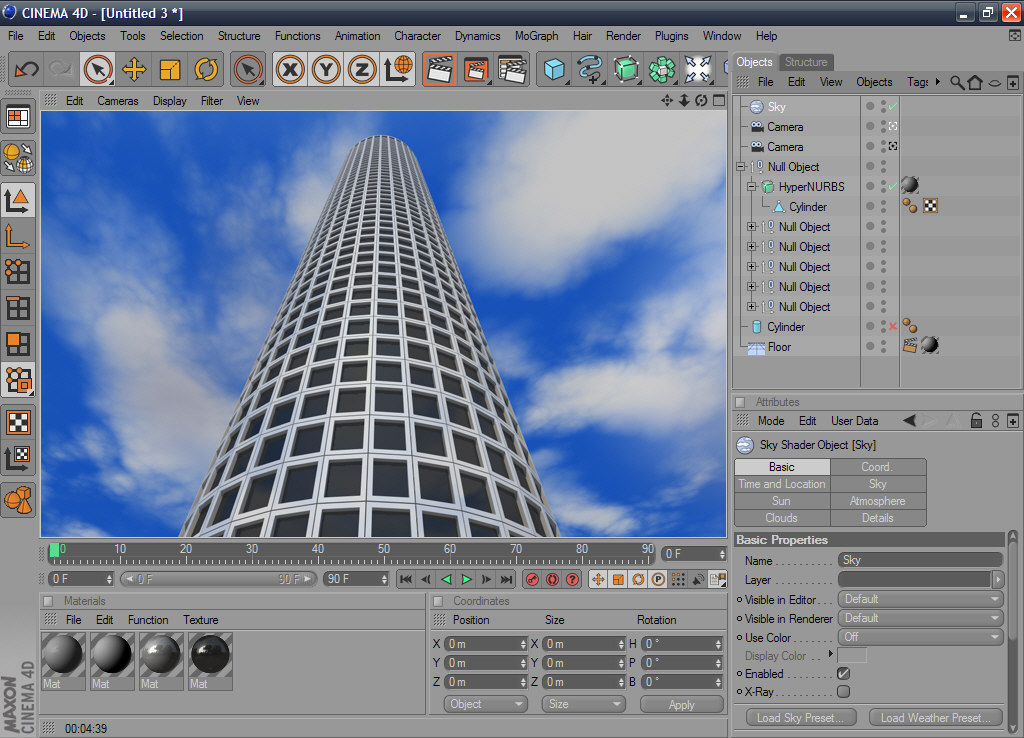Click the Load Sky Preset button
This screenshot has width=1024, height=738.
(x=800, y=717)
